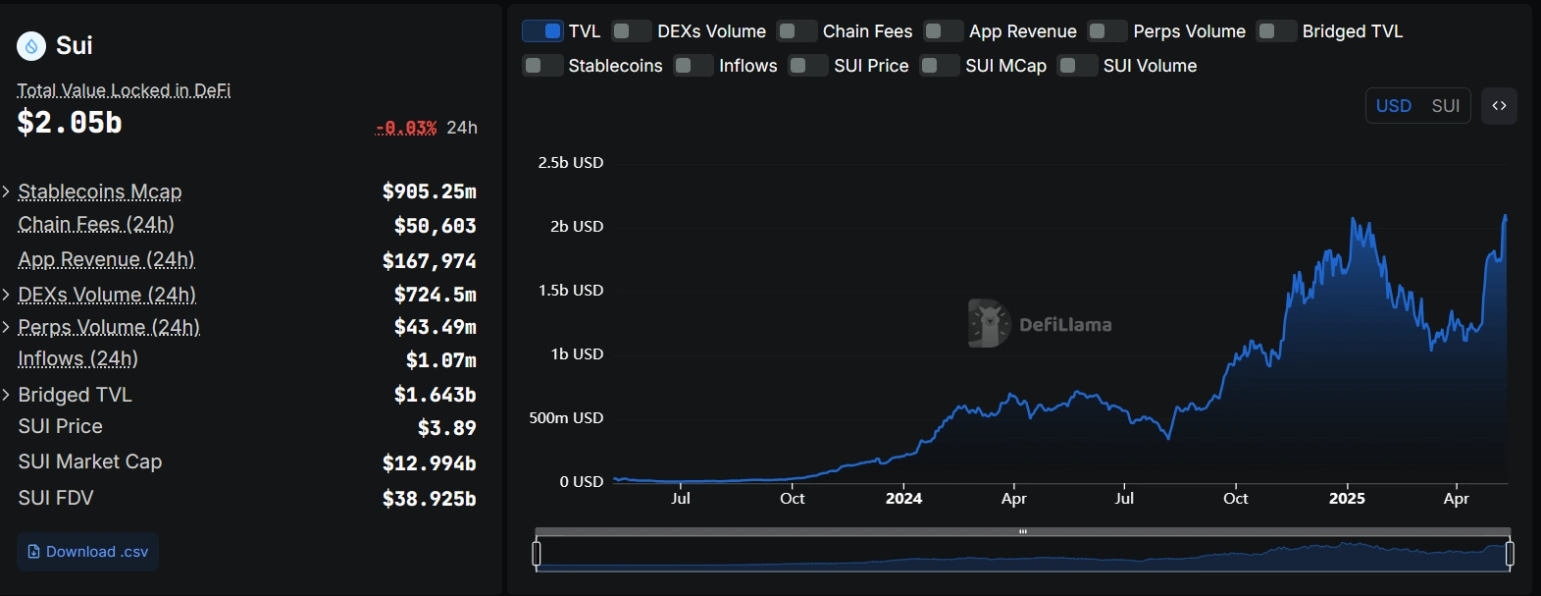The height and width of the screenshot is (596, 1541).
Task: Expand the Bridged TVL row chevron
Action: (x=7, y=395)
